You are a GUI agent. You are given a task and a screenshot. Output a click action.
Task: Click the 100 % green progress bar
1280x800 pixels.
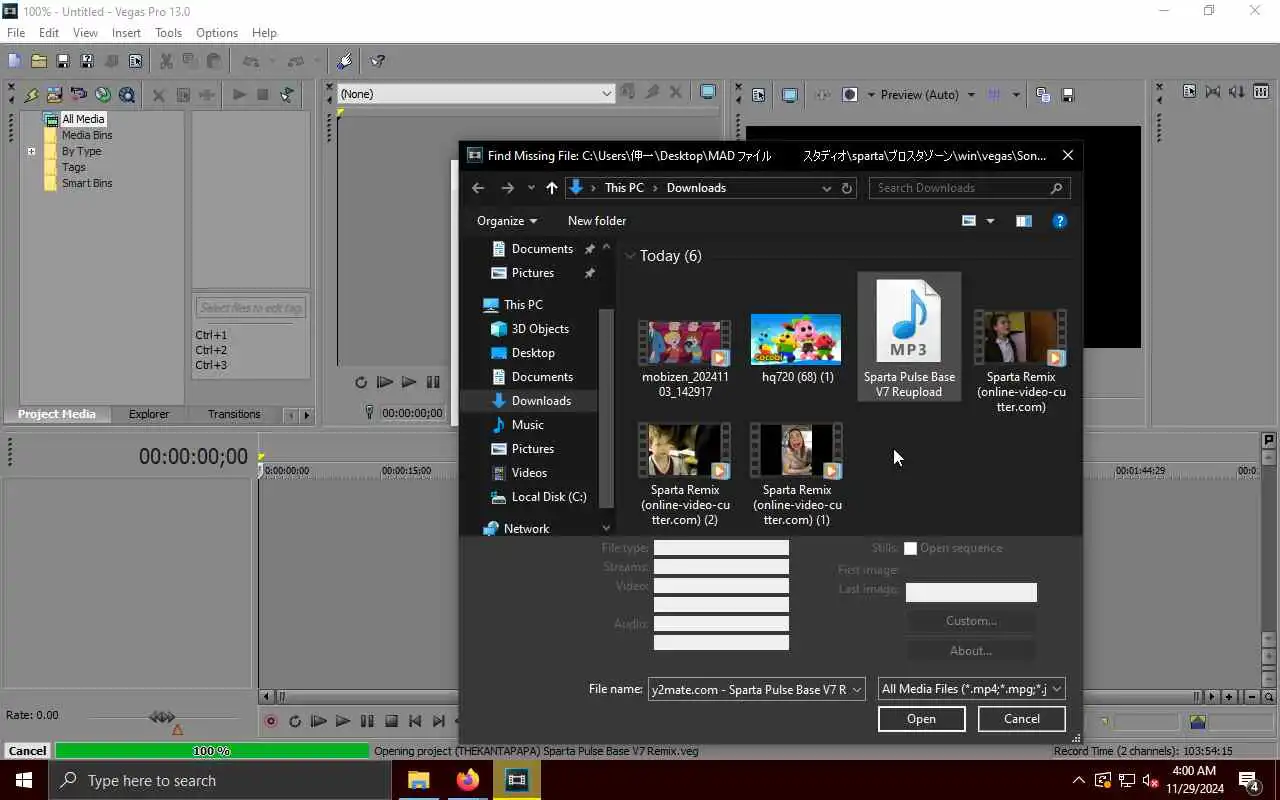pos(212,751)
